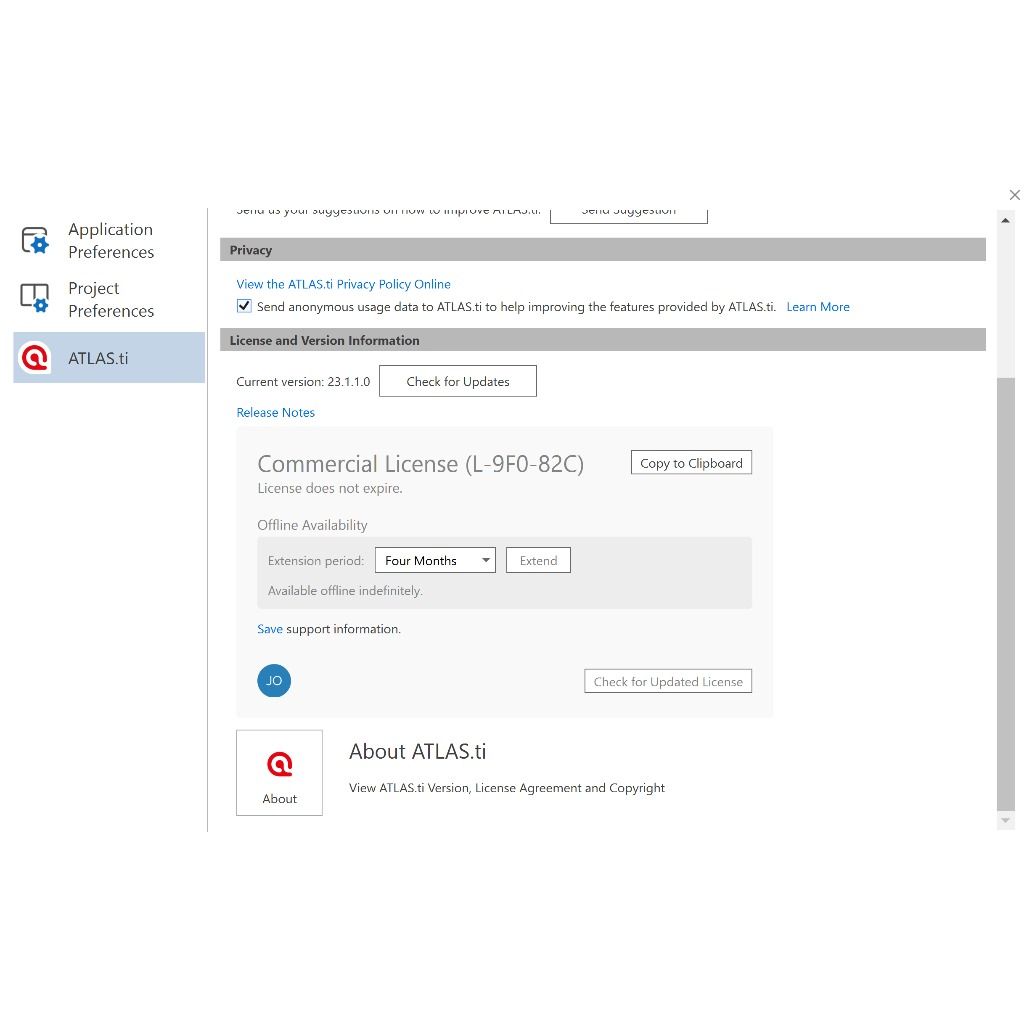
Task: Open the About ATLAS.ti logo tile
Action: [280, 773]
